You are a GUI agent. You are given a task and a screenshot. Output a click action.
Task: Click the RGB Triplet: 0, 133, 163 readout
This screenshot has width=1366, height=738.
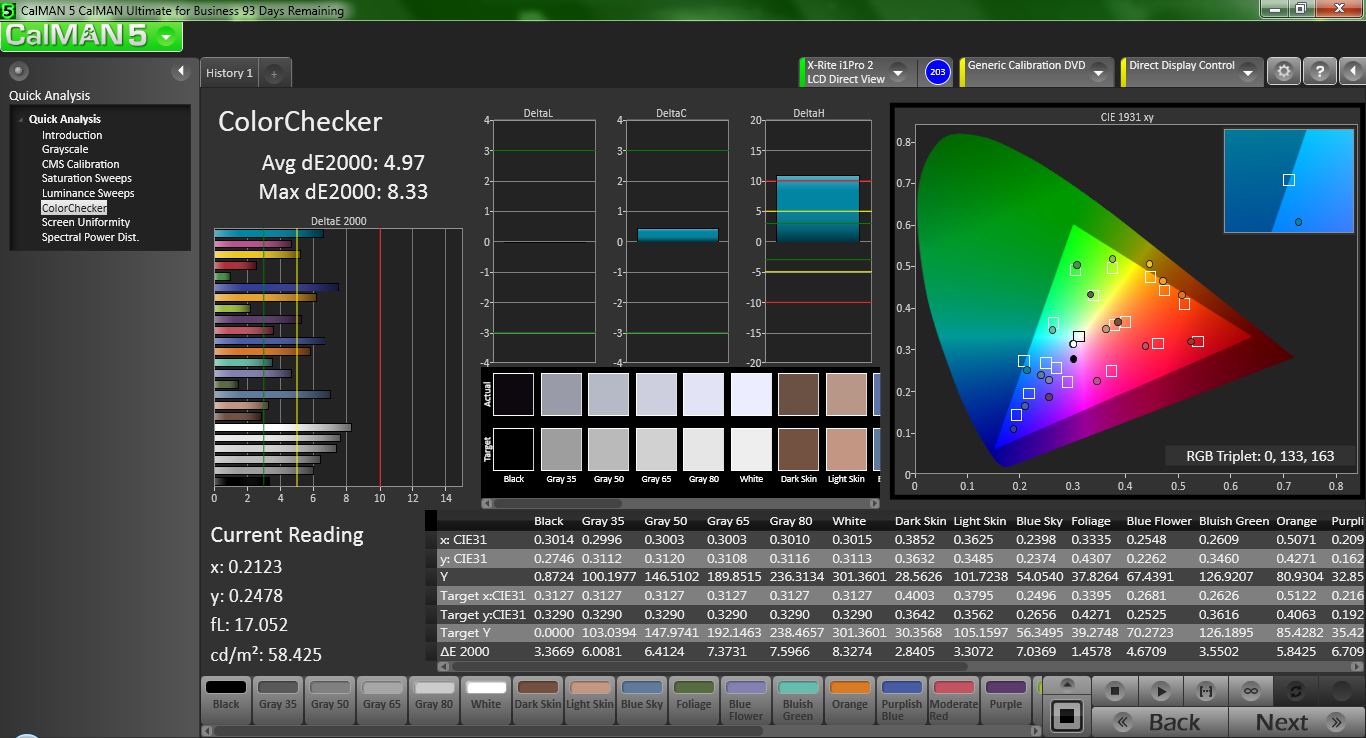click(1259, 456)
